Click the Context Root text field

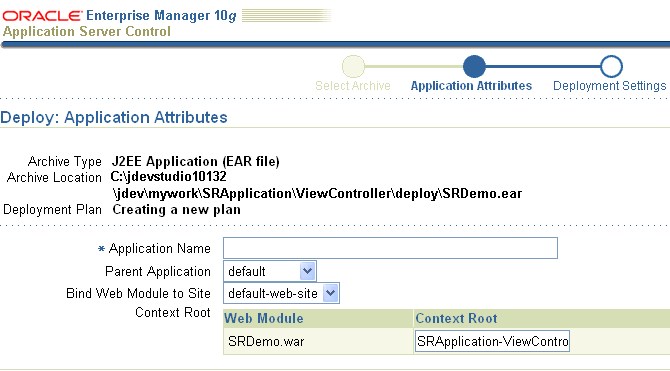[492, 341]
